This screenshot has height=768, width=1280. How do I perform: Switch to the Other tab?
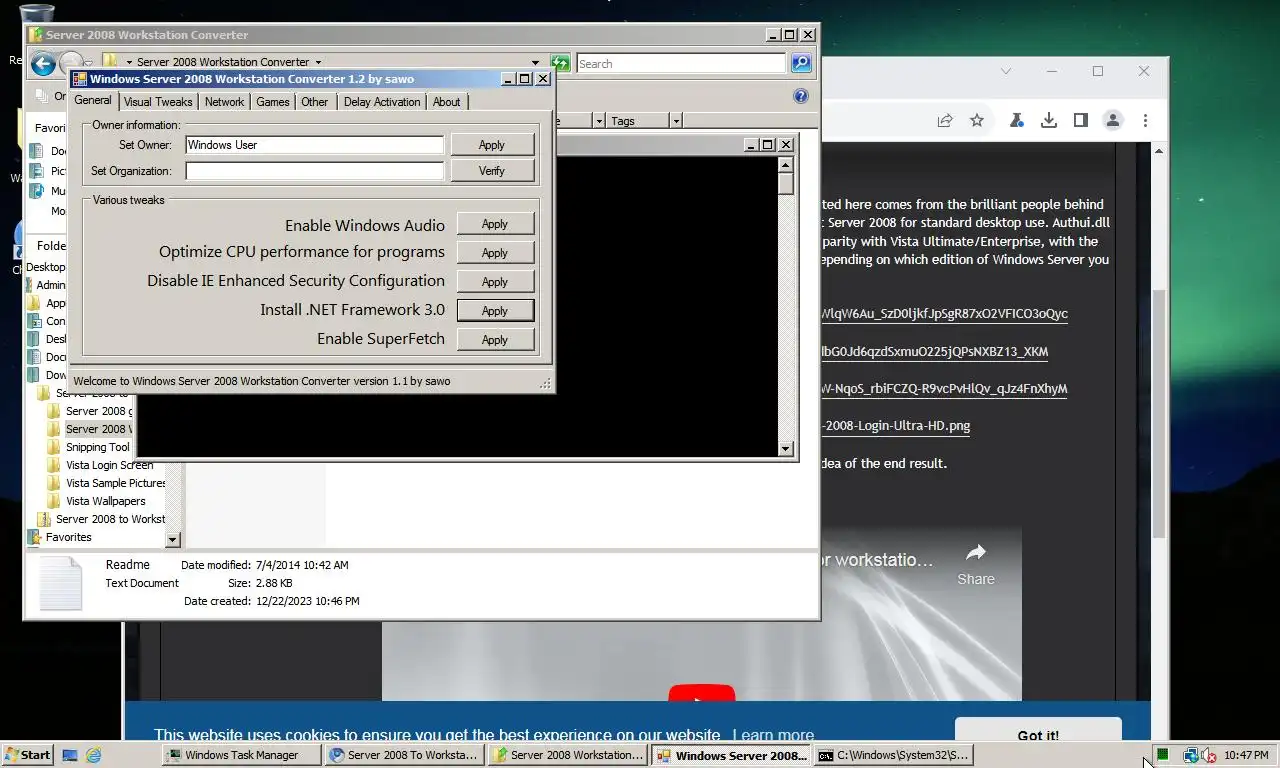click(x=315, y=102)
